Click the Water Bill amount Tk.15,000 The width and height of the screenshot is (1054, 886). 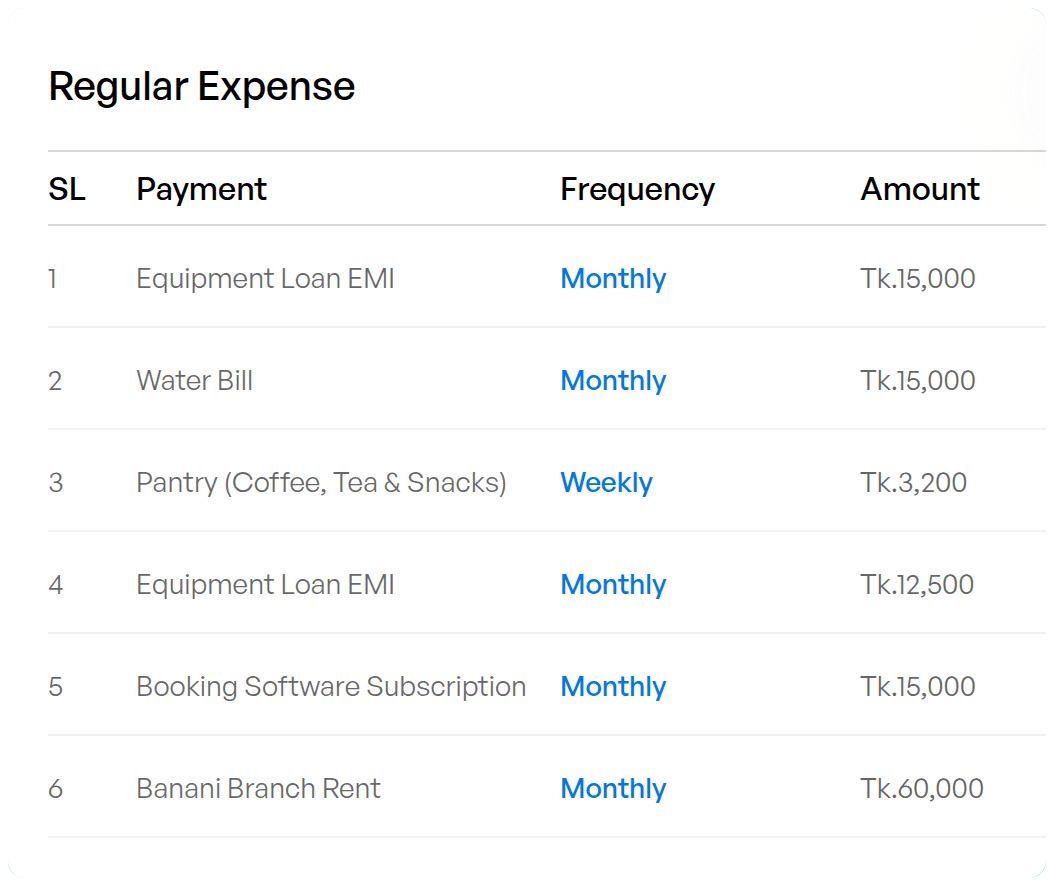(918, 380)
